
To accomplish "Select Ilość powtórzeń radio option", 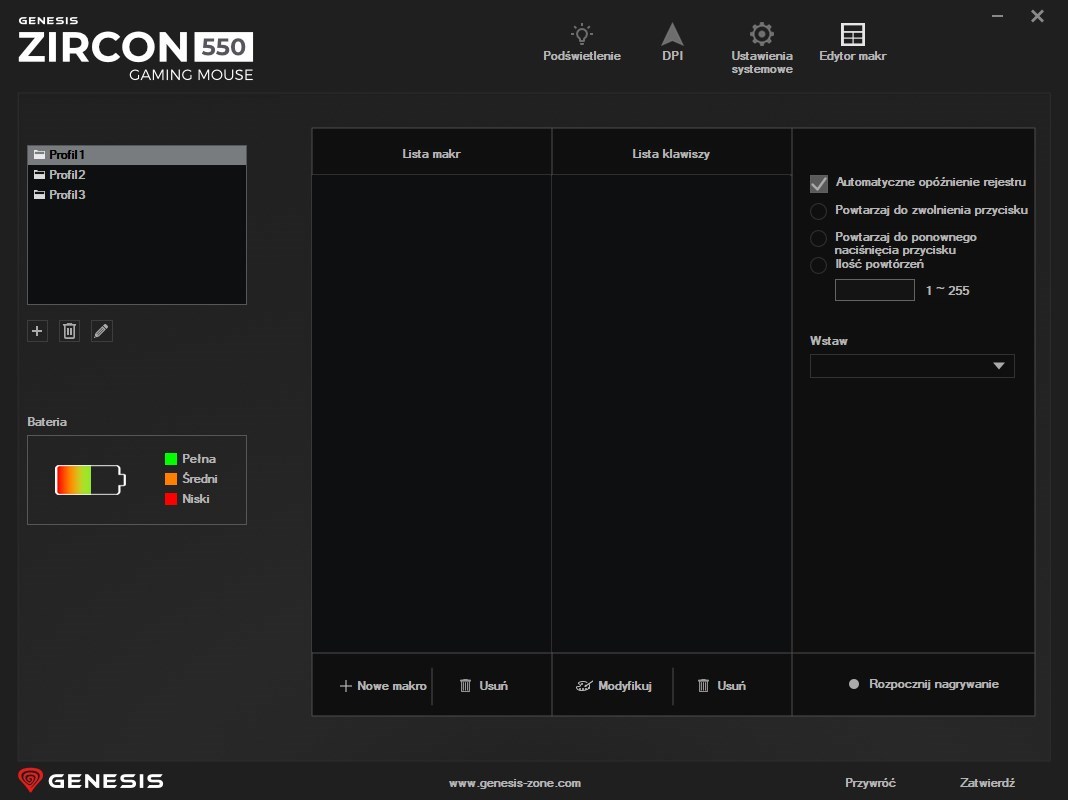I will (x=819, y=265).
